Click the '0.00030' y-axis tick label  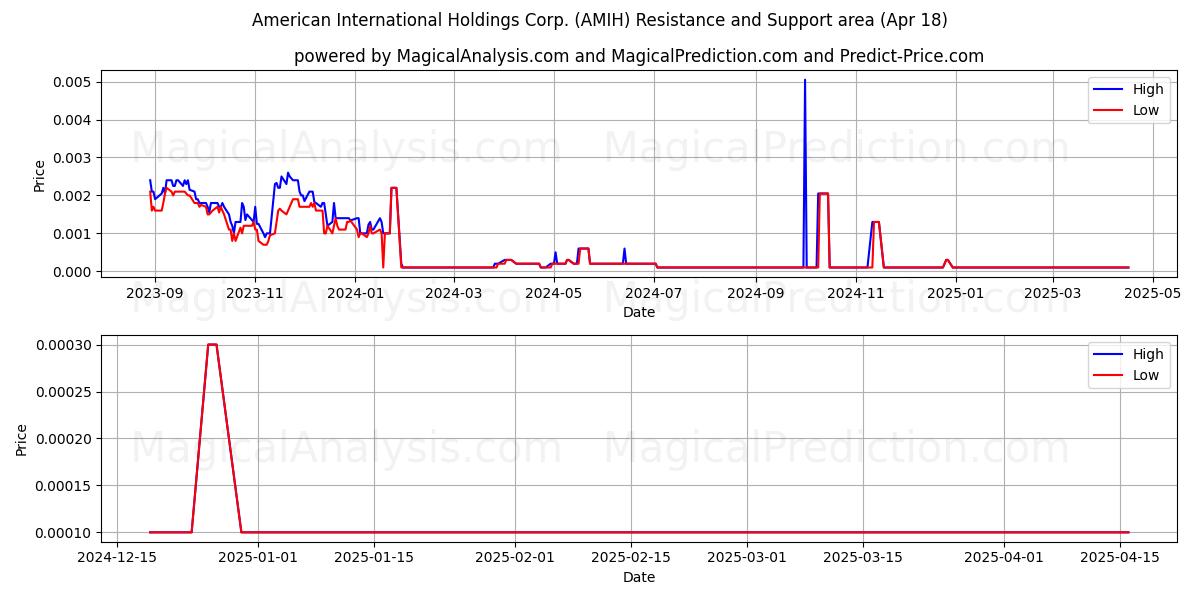(x=65, y=345)
